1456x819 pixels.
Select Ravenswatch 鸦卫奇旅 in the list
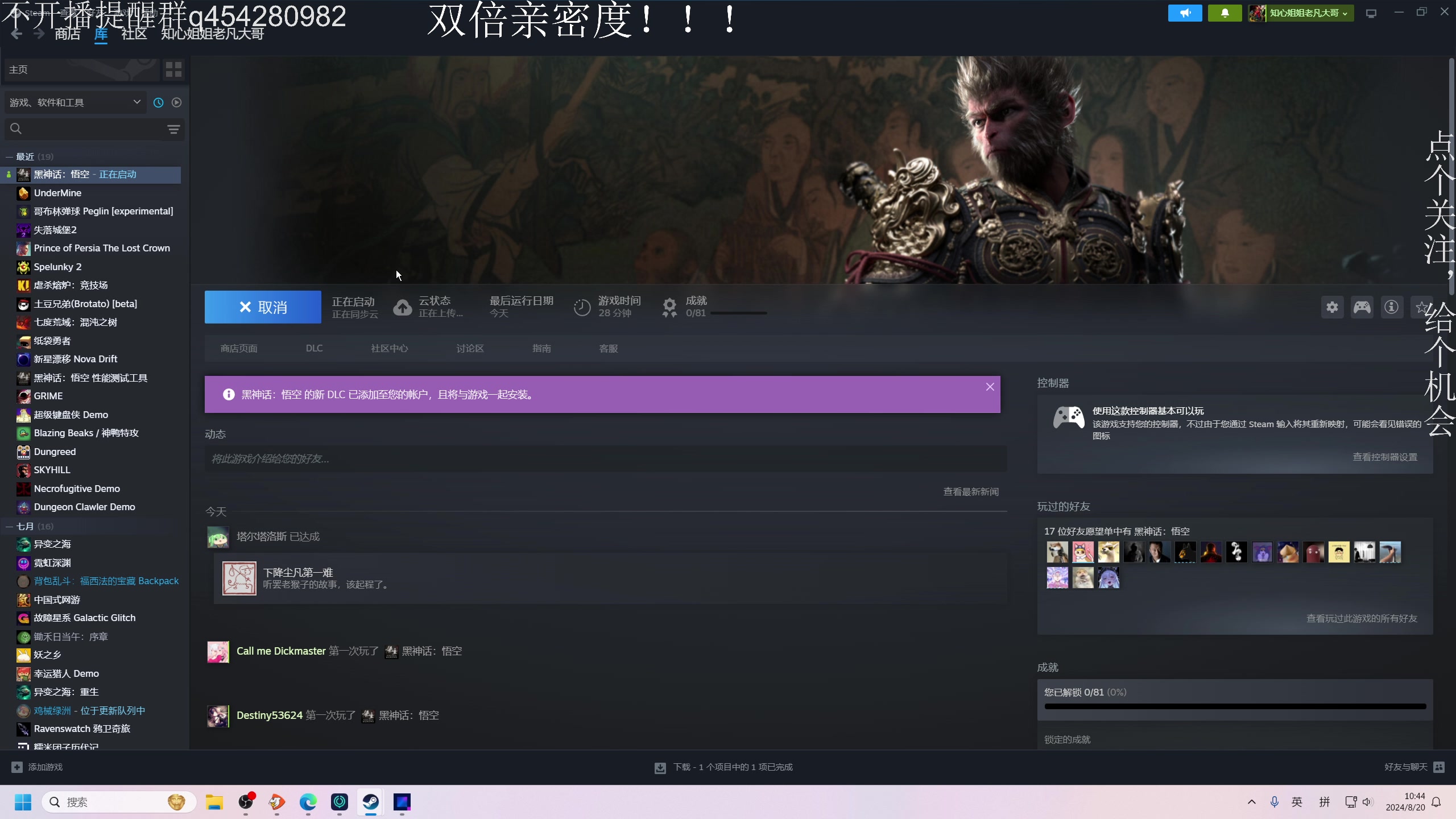pyautogui.click(x=82, y=729)
